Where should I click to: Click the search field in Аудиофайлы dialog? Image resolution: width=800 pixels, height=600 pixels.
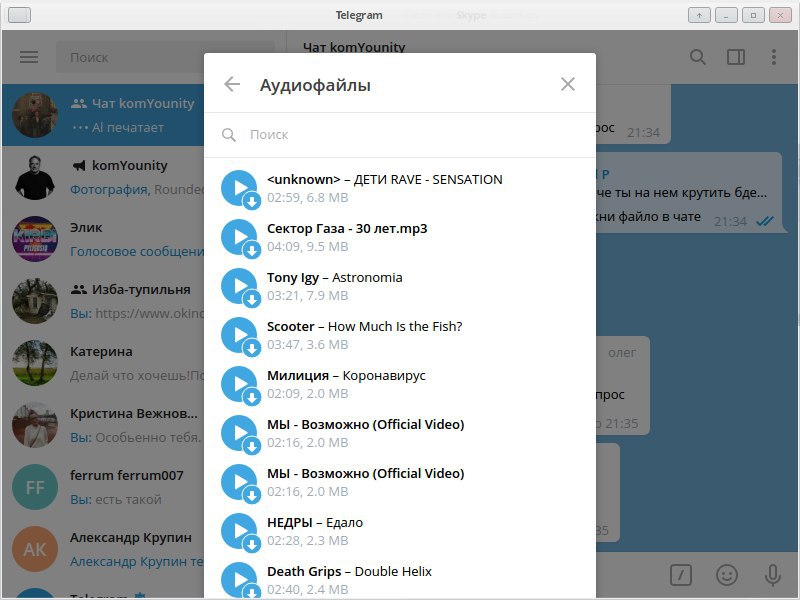[399, 135]
